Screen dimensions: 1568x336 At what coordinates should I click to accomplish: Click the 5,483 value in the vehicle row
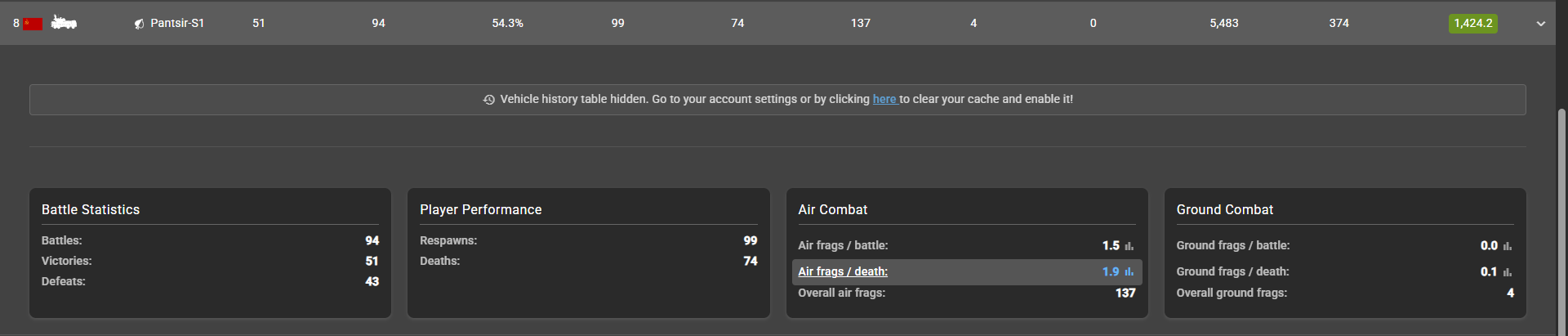1223,23
